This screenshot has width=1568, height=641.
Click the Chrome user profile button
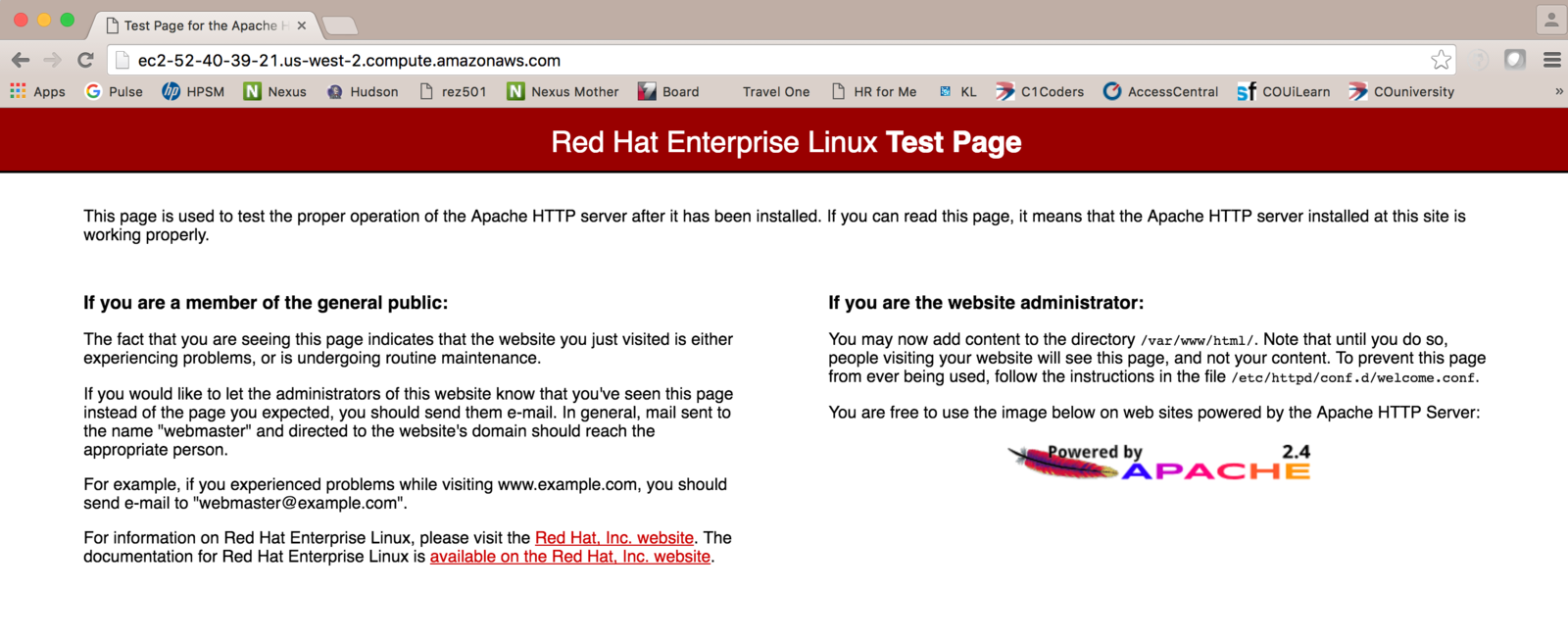(1550, 19)
